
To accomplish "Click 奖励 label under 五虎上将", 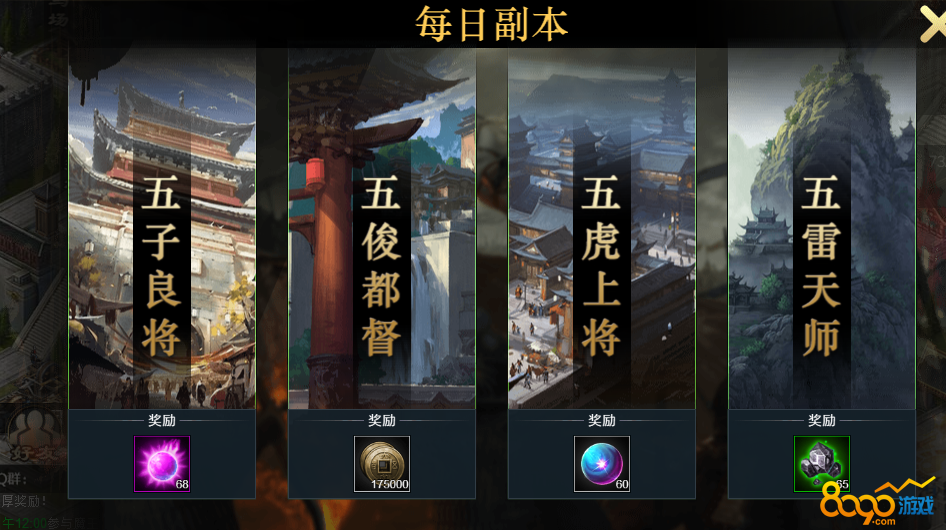I will coord(602,420).
